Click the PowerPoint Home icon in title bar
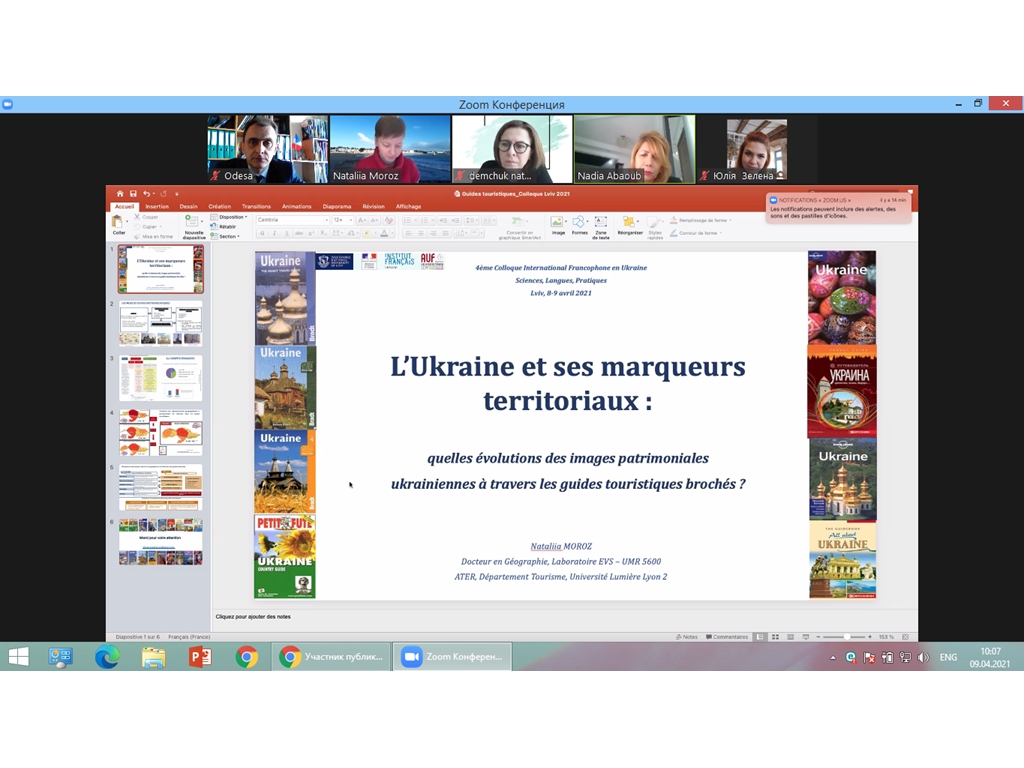Image resolution: width=1024 pixels, height=768 pixels. click(120, 193)
